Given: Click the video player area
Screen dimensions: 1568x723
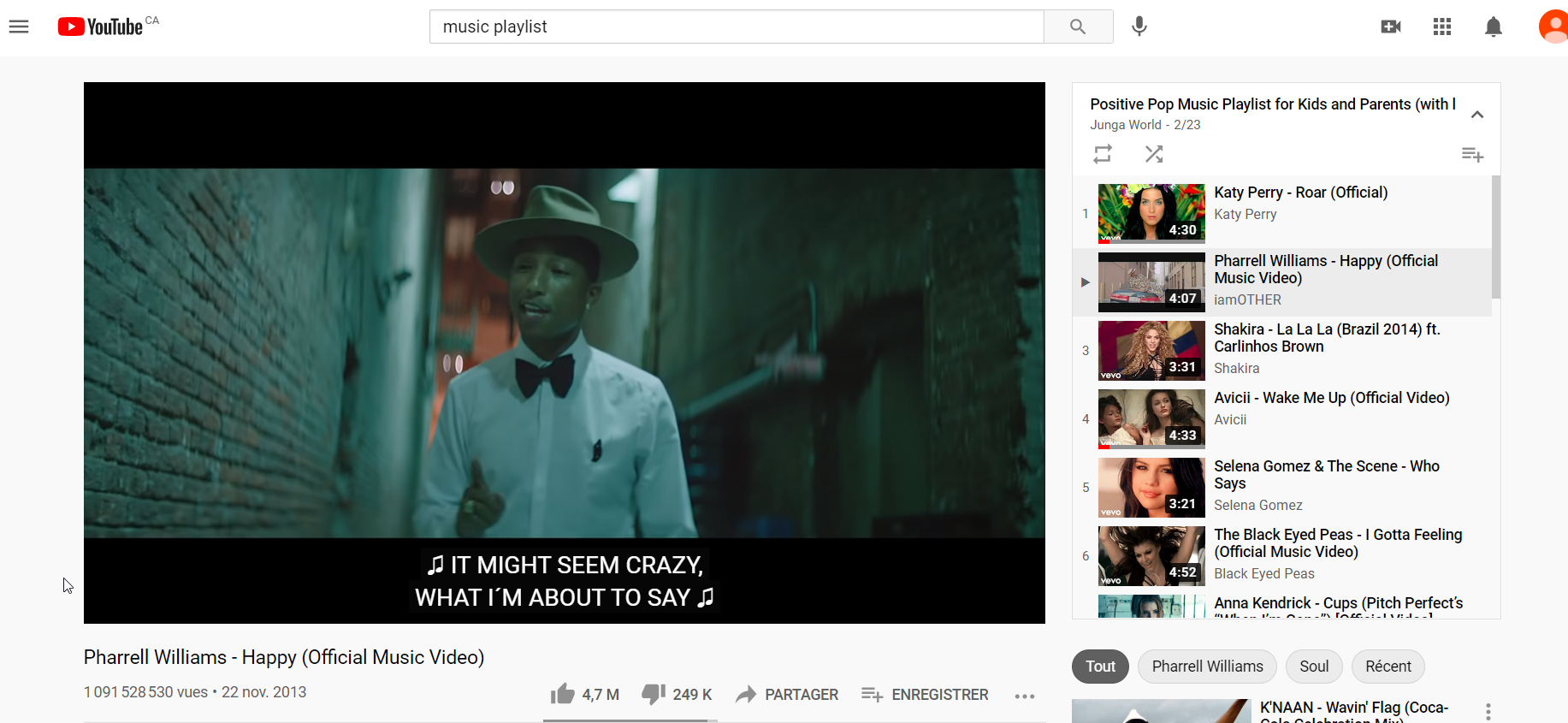Looking at the screenshot, I should pos(565,353).
